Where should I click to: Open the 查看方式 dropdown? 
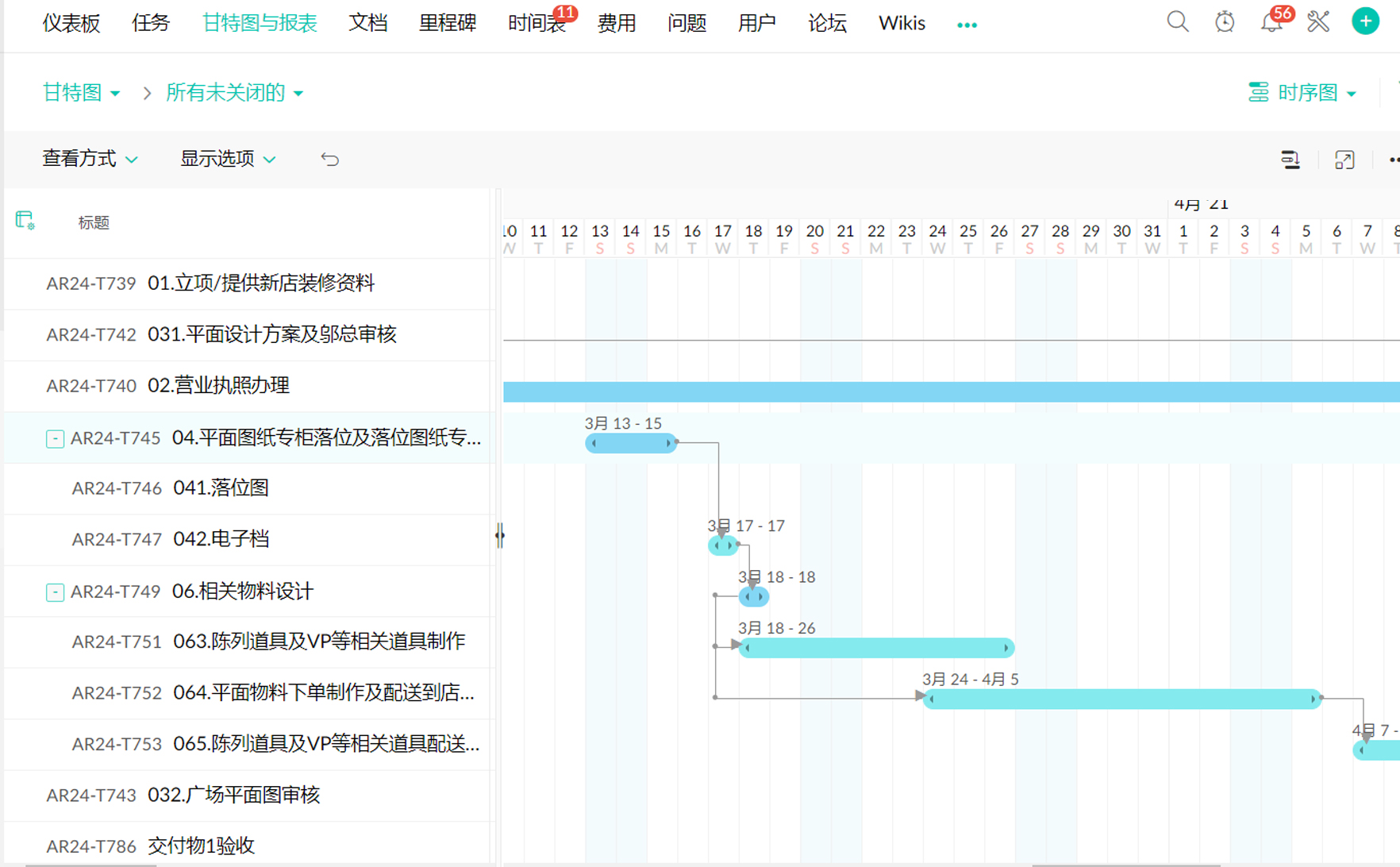[90, 159]
